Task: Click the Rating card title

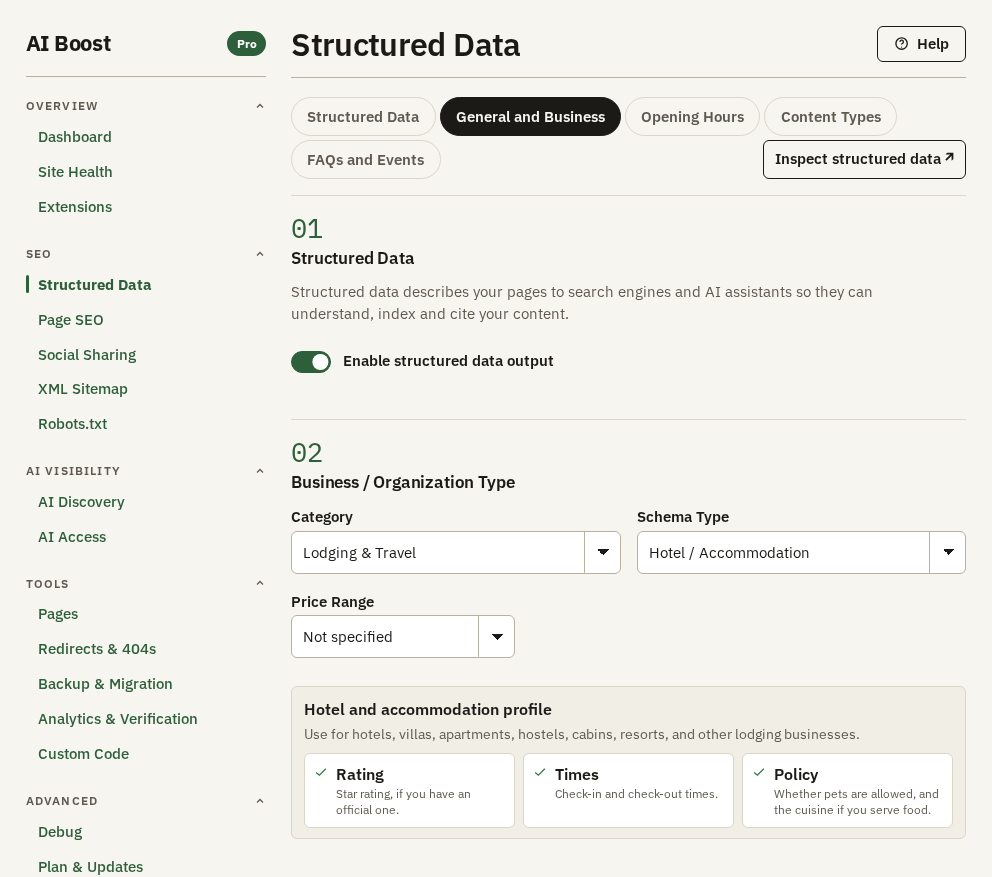Action: 359,774
